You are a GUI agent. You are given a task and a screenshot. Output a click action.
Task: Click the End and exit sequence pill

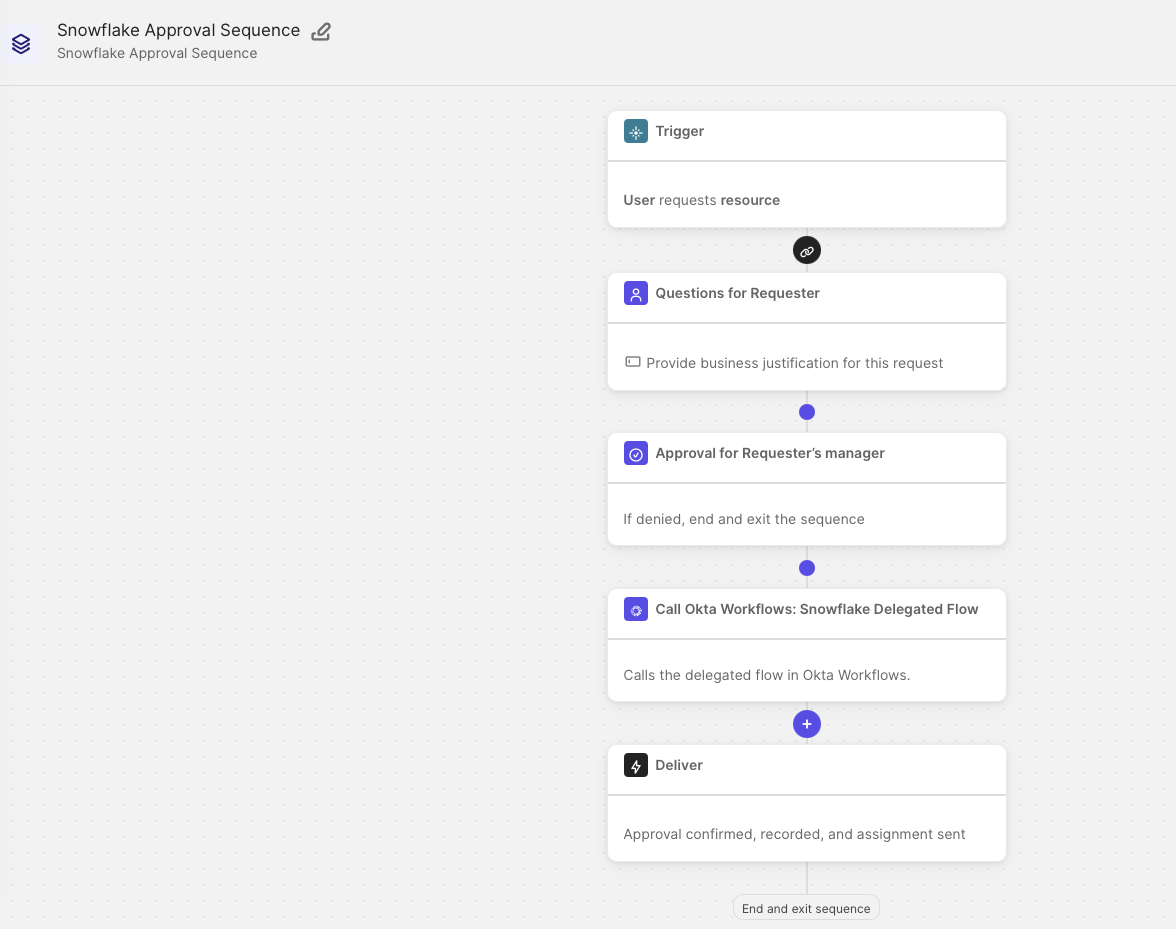pyautogui.click(x=806, y=908)
